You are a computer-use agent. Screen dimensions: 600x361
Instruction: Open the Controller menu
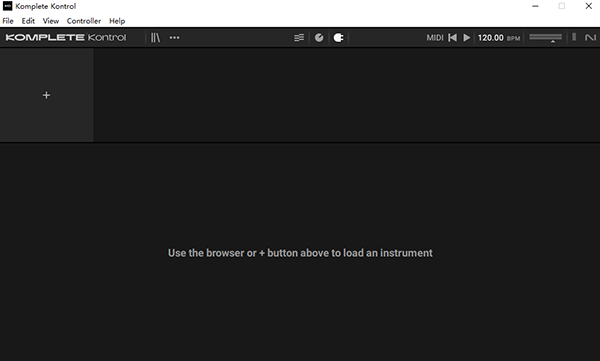[84, 21]
